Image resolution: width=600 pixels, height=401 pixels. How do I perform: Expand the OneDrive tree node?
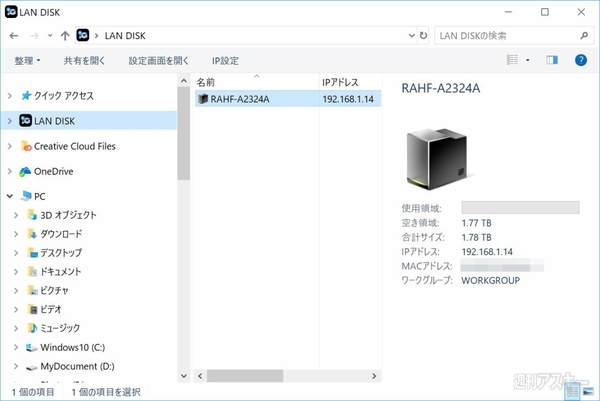10,171
